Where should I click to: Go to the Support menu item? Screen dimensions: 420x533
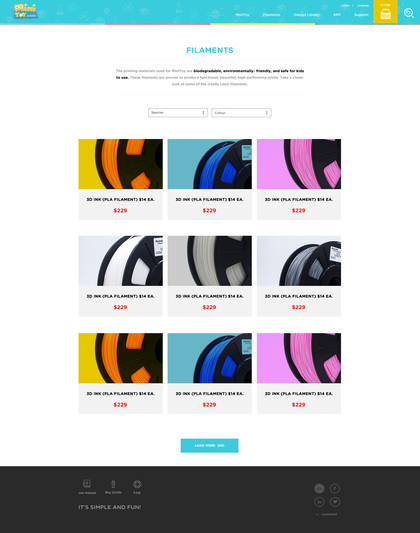click(x=361, y=15)
